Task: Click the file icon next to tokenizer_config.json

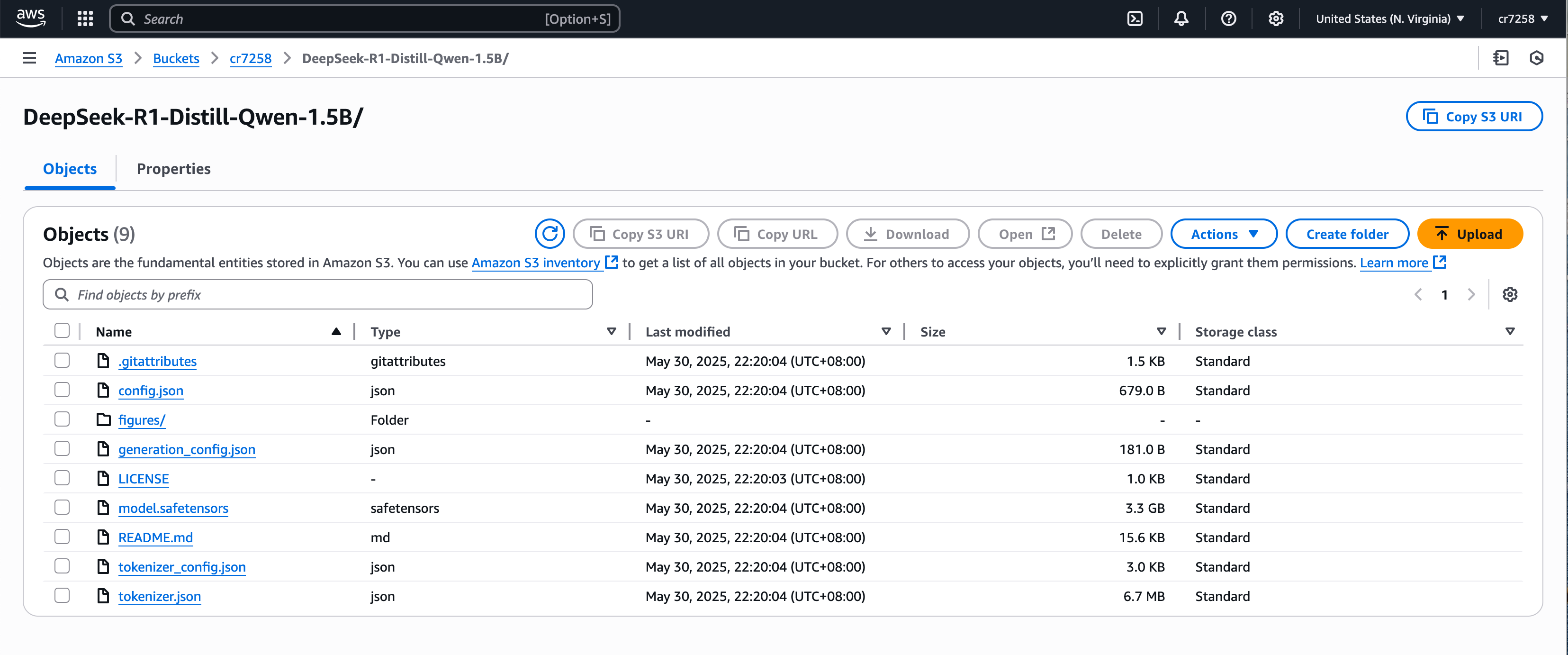Action: pyautogui.click(x=103, y=567)
